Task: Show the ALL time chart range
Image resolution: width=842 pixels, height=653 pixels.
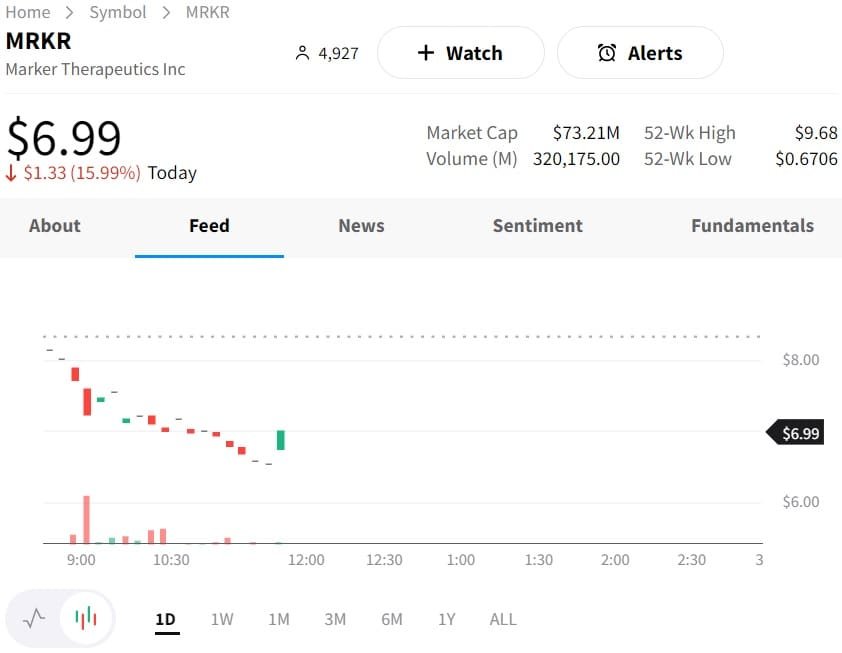Action: [503, 619]
